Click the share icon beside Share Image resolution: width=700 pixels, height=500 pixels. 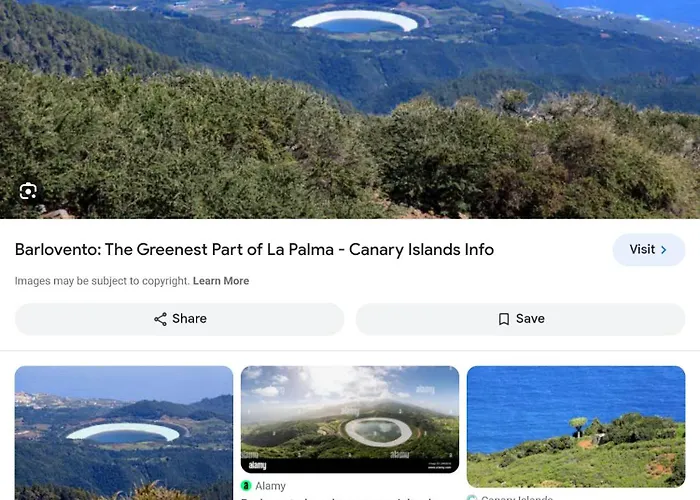[x=160, y=319]
